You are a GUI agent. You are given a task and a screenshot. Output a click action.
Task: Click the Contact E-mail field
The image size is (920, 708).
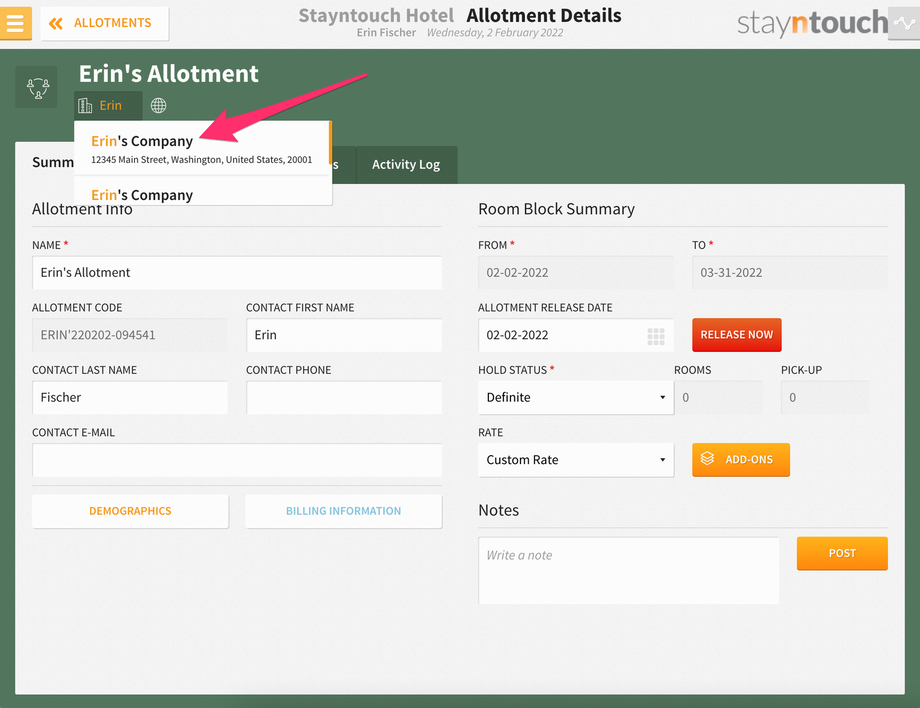click(x=237, y=460)
